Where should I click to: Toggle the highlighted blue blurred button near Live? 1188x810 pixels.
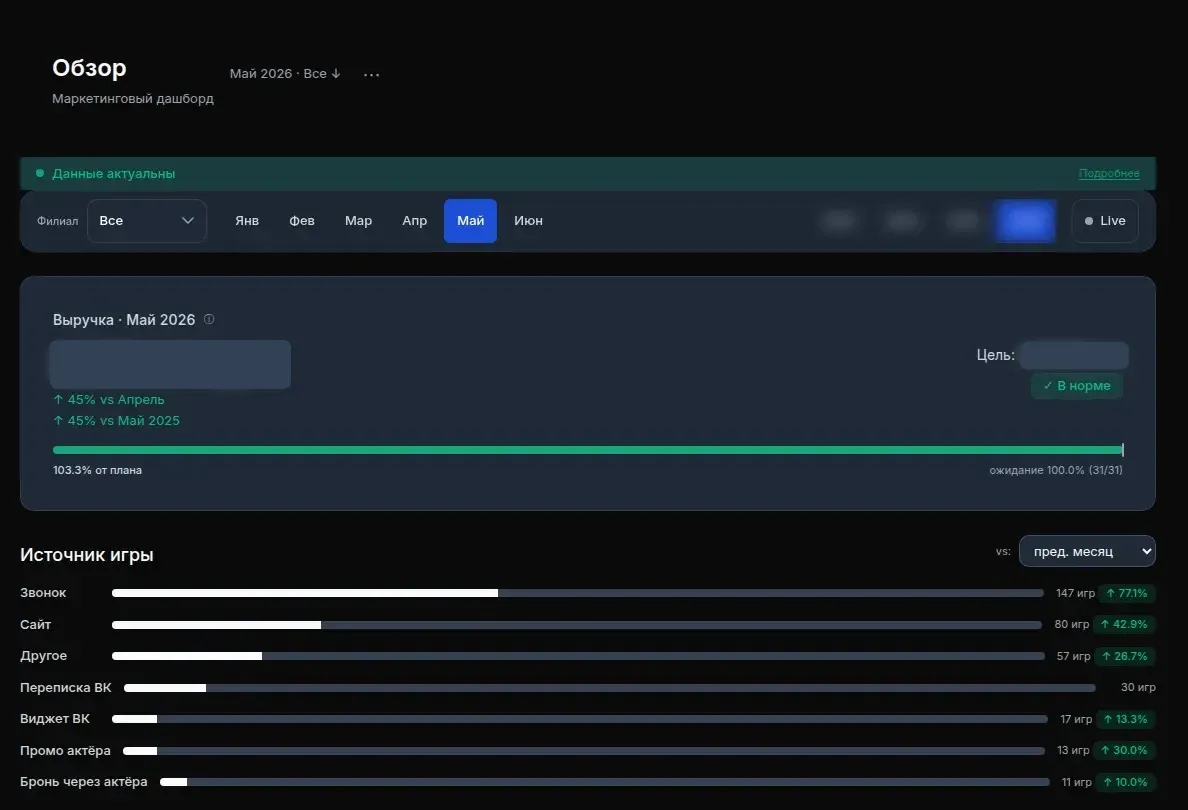(1025, 220)
